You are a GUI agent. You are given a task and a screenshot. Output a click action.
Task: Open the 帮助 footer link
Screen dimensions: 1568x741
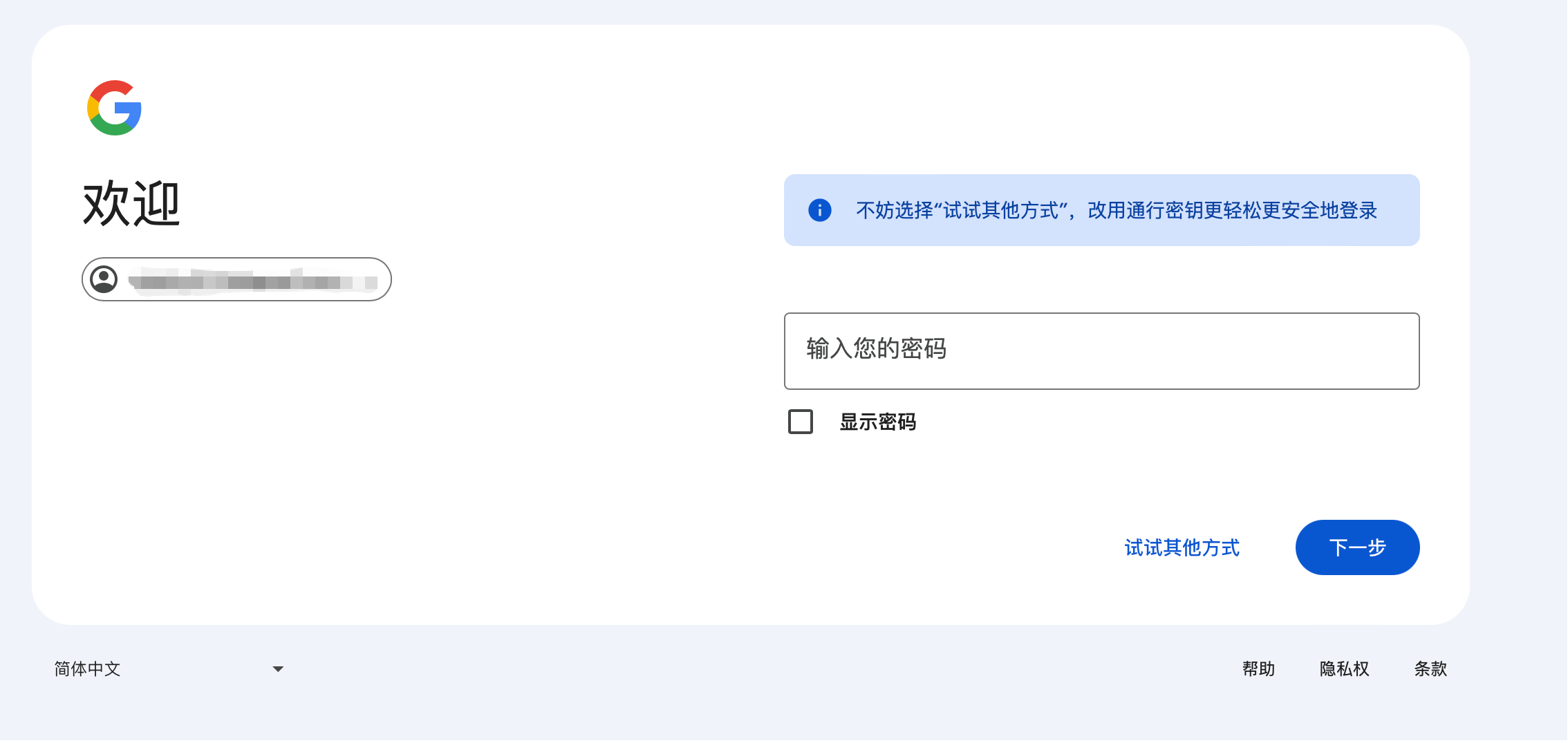pyautogui.click(x=1258, y=669)
